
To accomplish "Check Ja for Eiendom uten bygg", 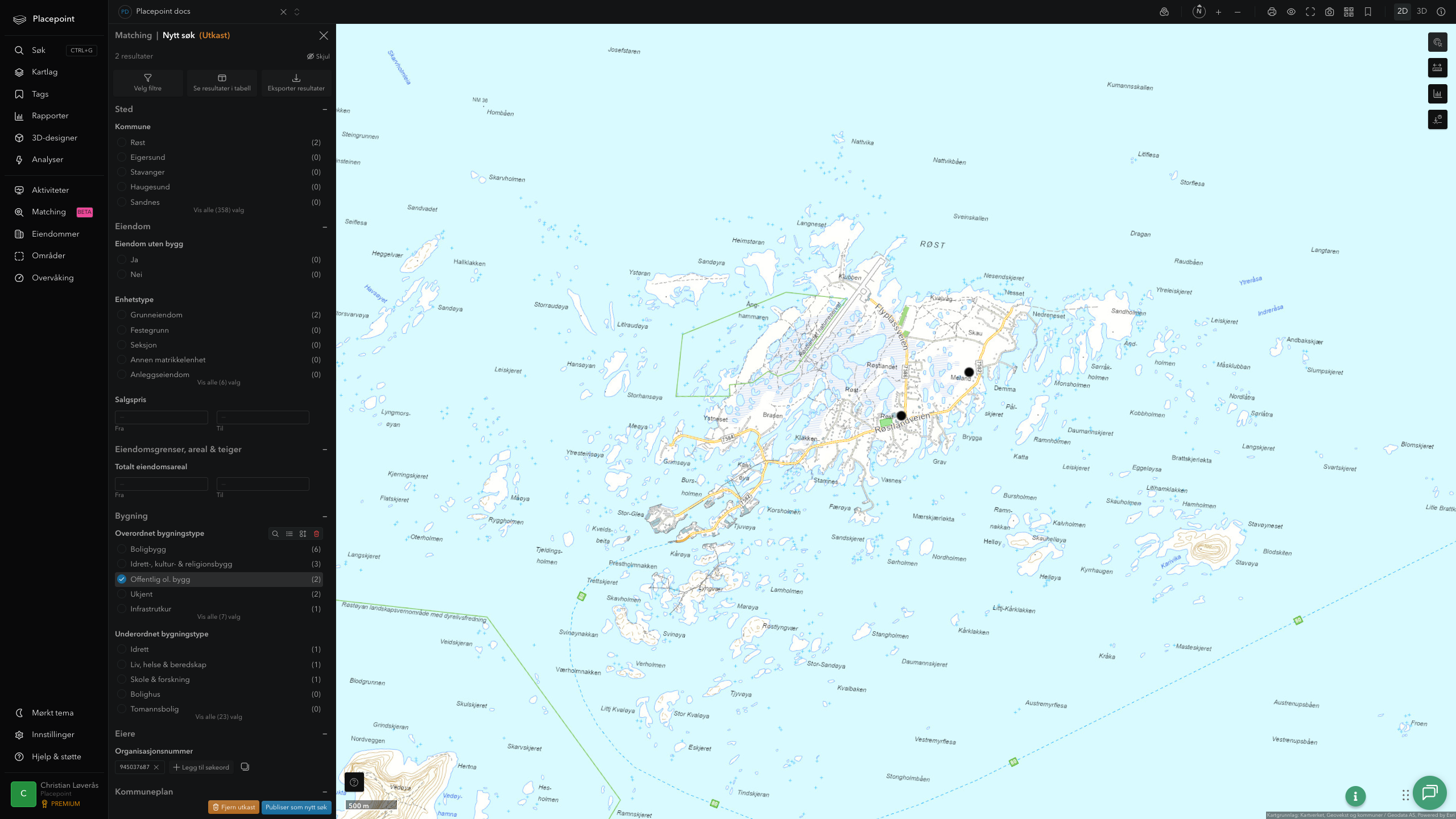I will [122, 260].
